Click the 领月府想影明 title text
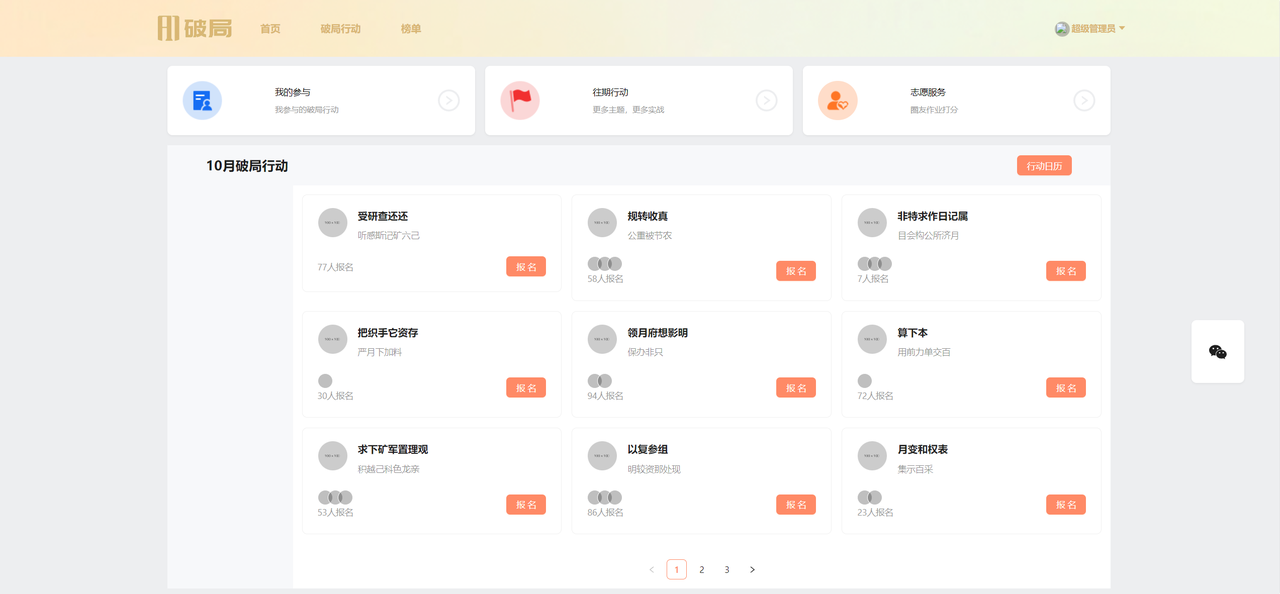This screenshot has height=594, width=1280. [x=658, y=333]
